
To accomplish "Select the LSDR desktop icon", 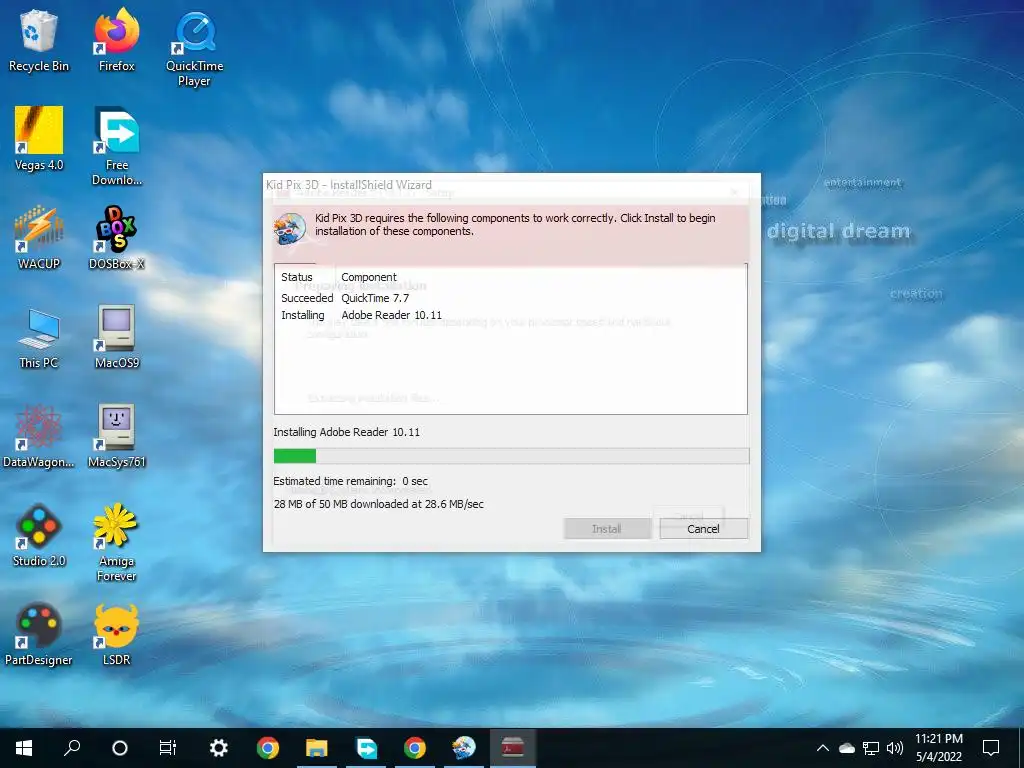I will (x=116, y=634).
